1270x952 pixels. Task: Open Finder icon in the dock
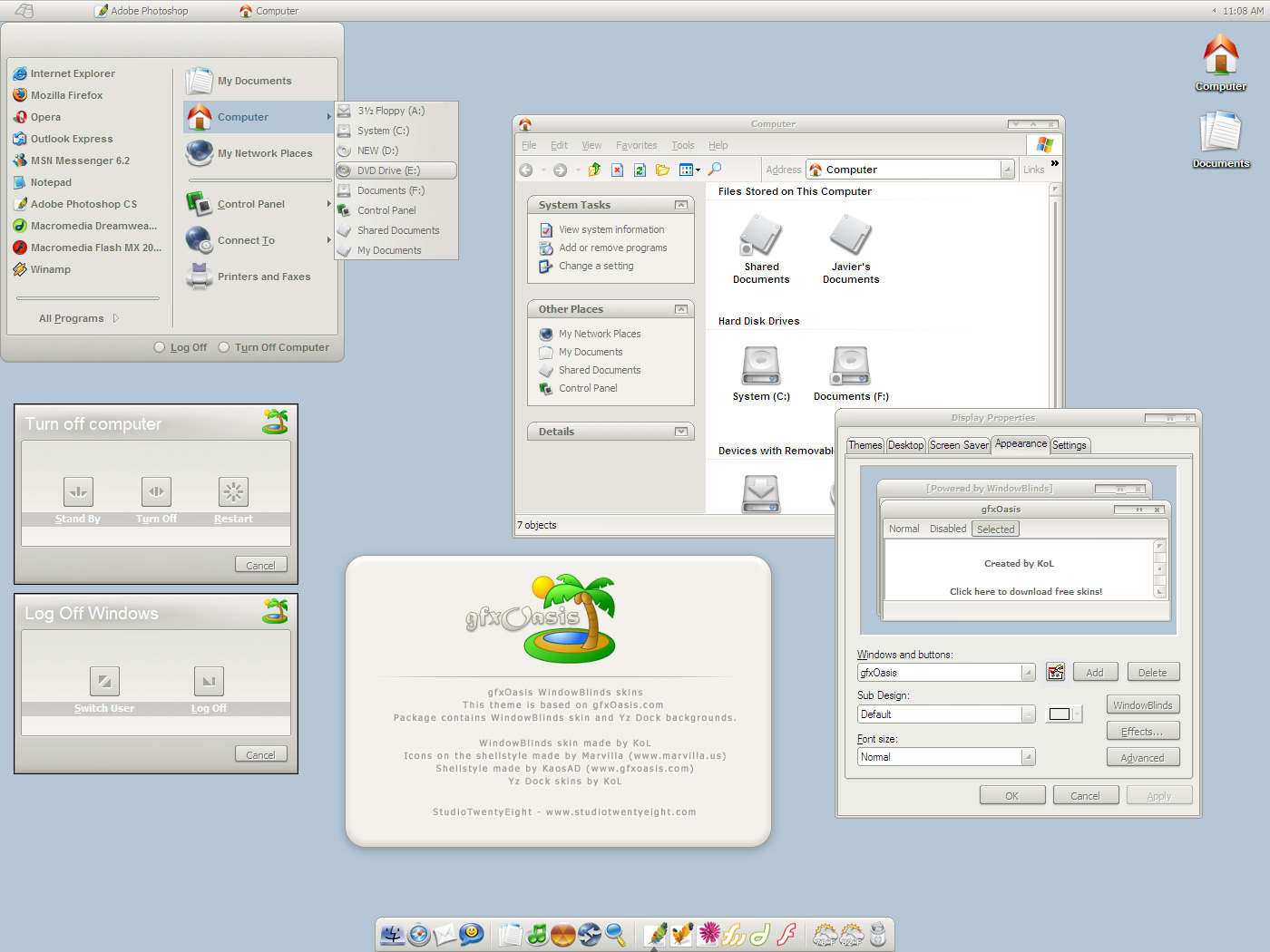click(x=393, y=934)
